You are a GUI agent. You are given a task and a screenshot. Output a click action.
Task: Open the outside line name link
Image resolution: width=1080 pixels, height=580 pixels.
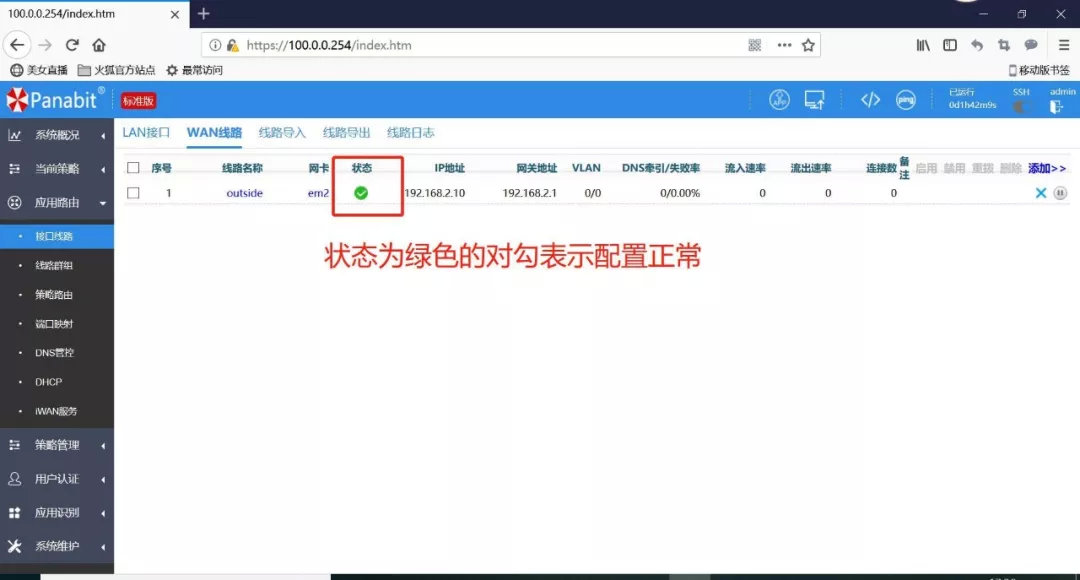coord(244,192)
